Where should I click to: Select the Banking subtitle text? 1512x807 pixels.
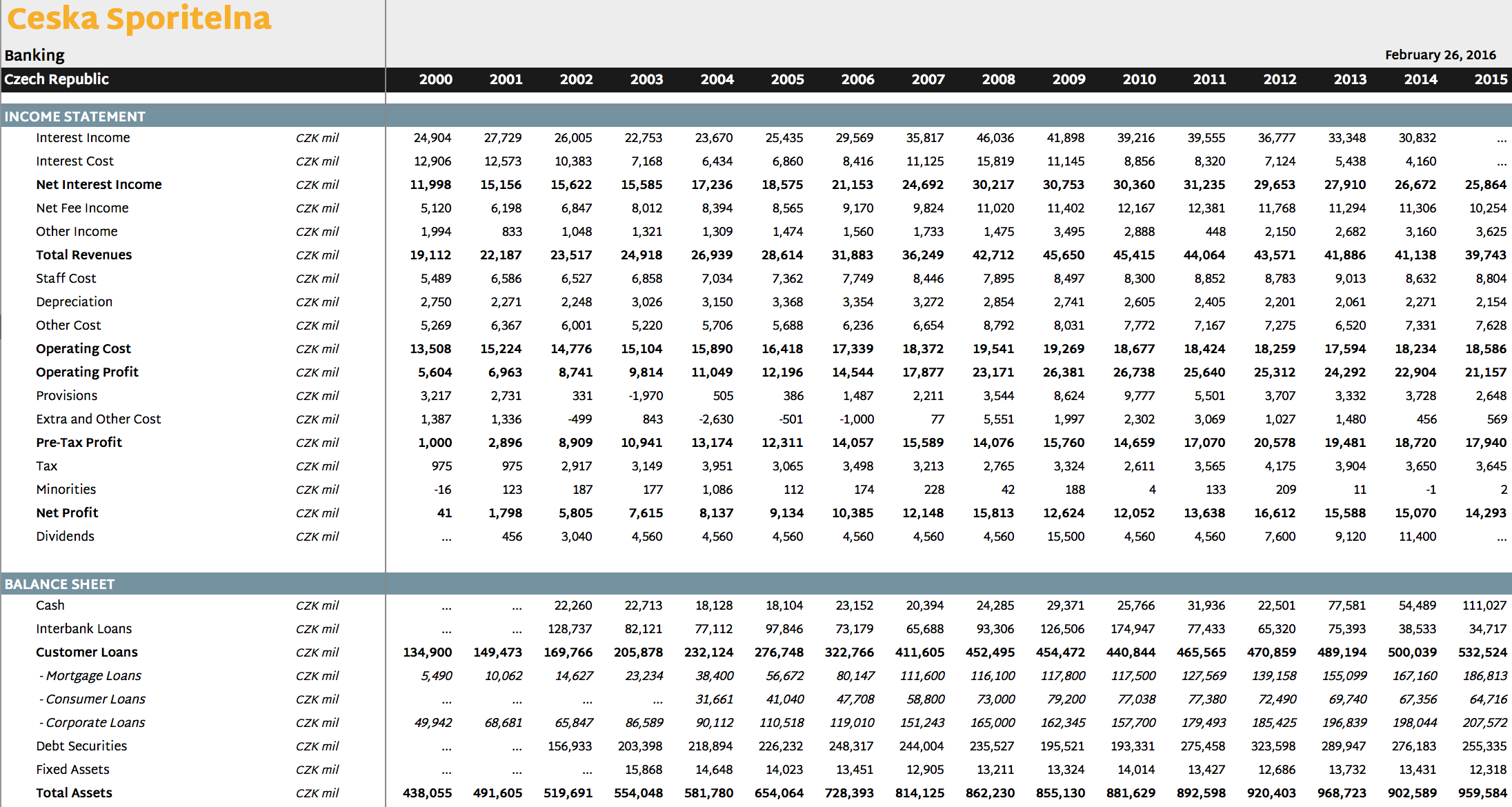(34, 55)
